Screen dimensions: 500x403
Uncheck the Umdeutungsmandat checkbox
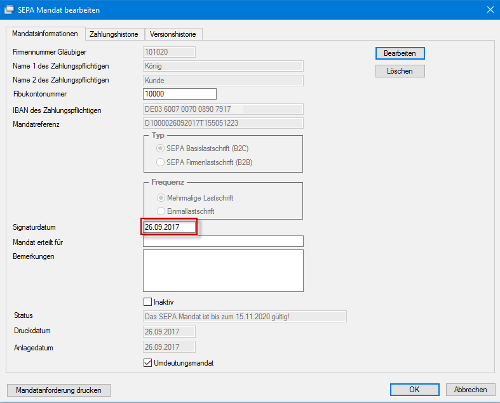147,363
